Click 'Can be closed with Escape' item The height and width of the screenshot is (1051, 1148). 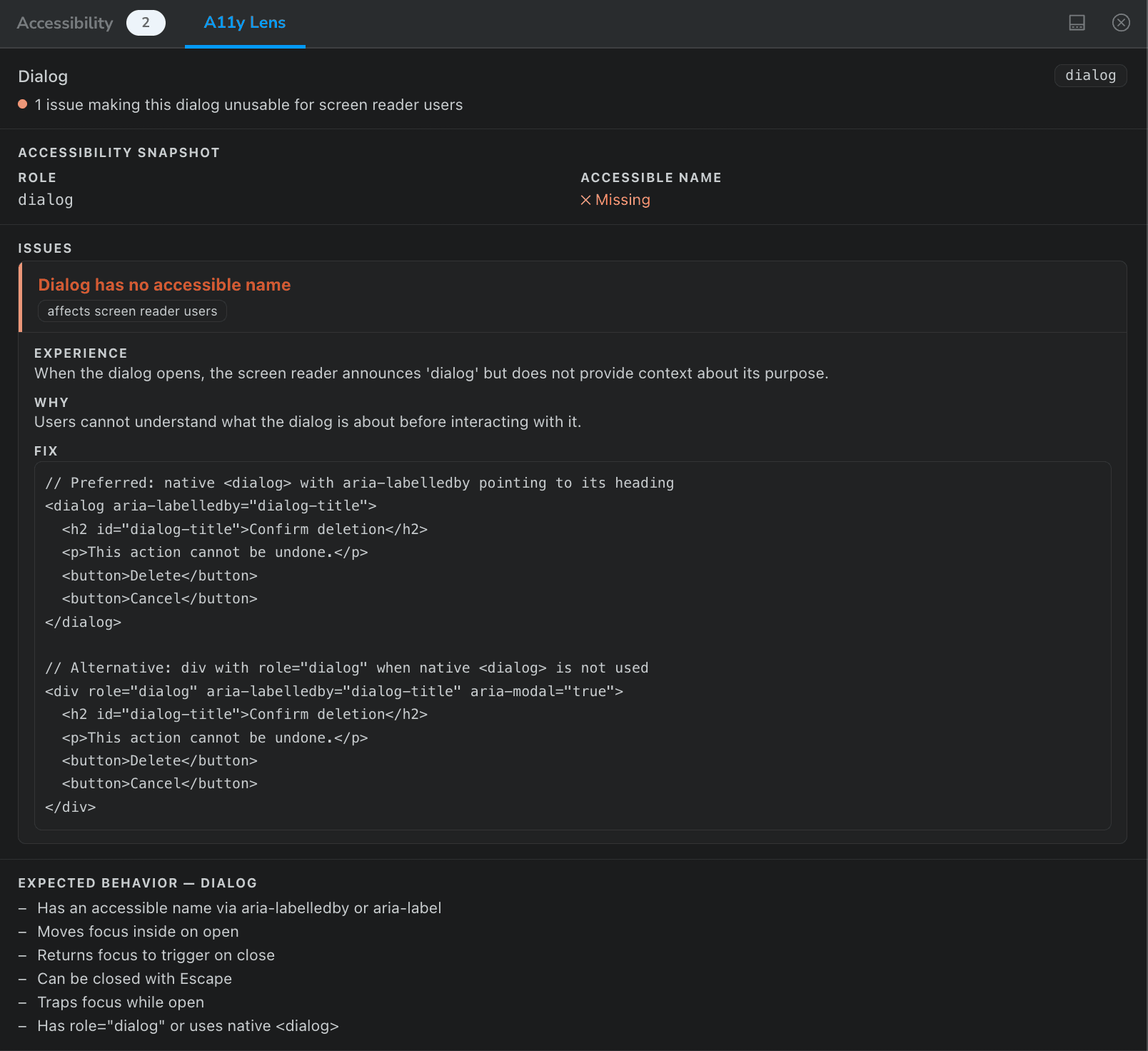pos(134,979)
